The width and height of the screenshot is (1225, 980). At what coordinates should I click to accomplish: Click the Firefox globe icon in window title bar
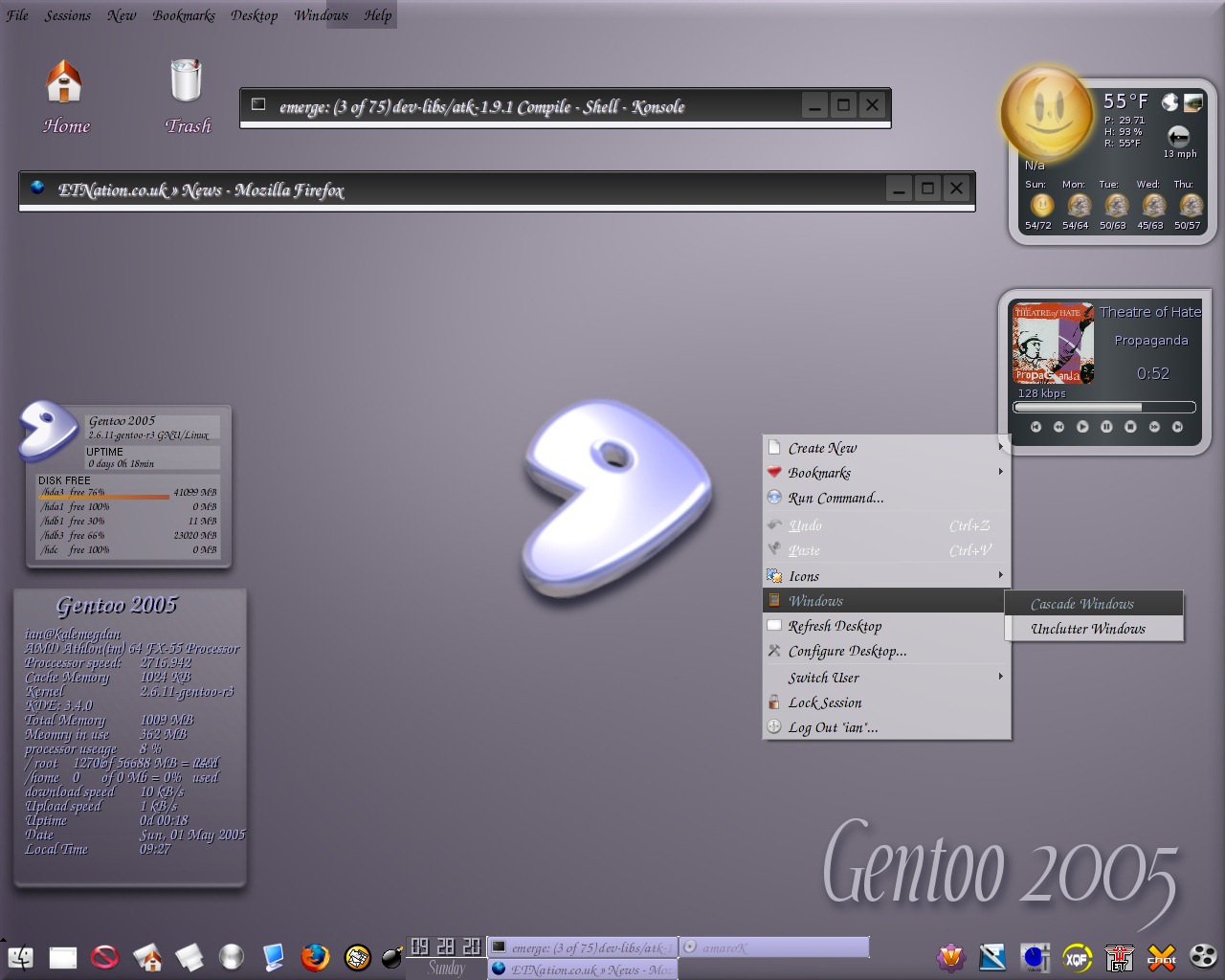point(37,188)
